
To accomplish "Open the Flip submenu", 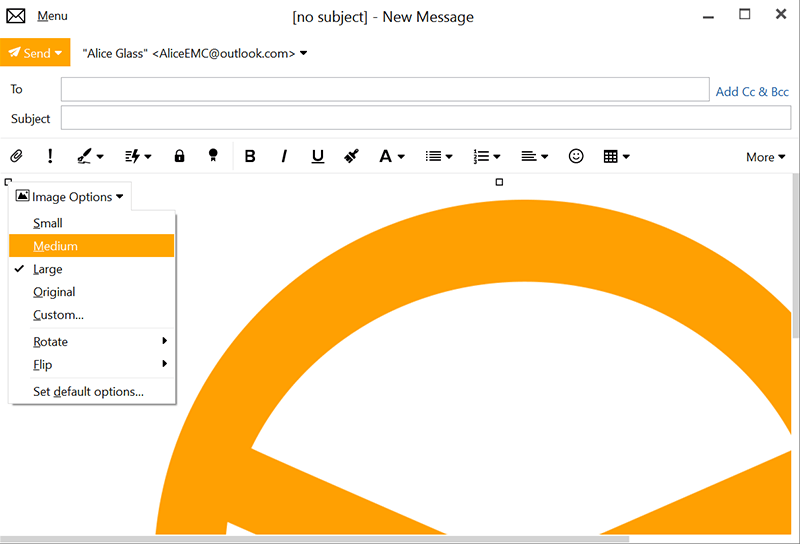I will click(92, 364).
